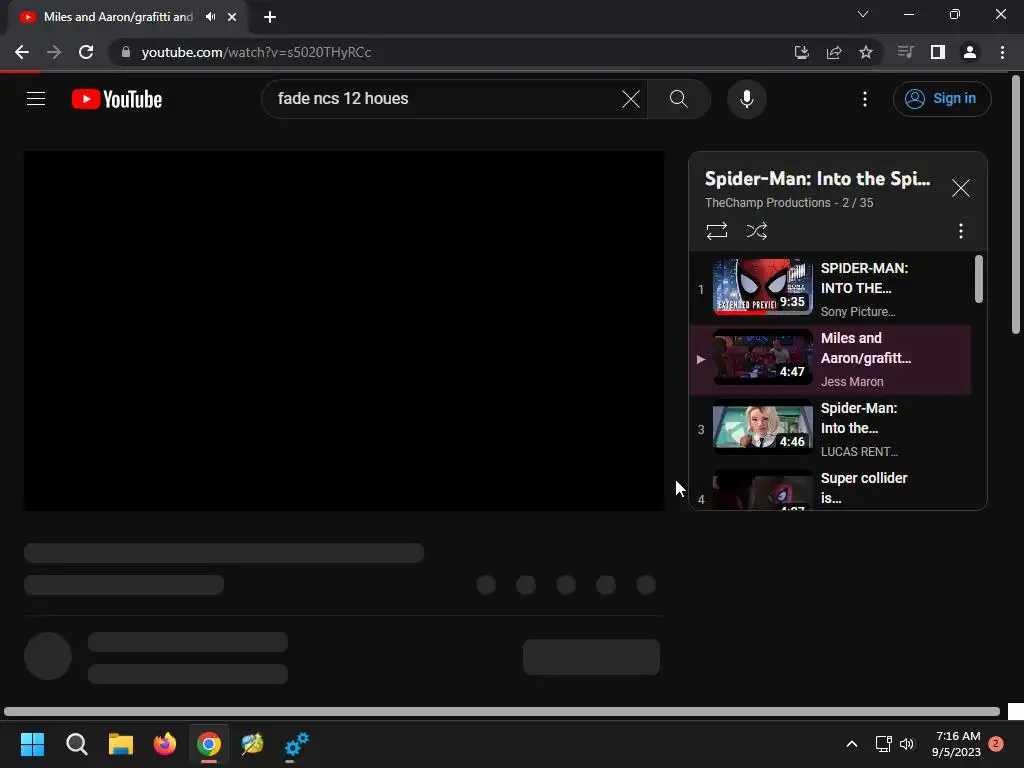Open Windows Start menu
The image size is (1024, 768).
pyautogui.click(x=32, y=744)
